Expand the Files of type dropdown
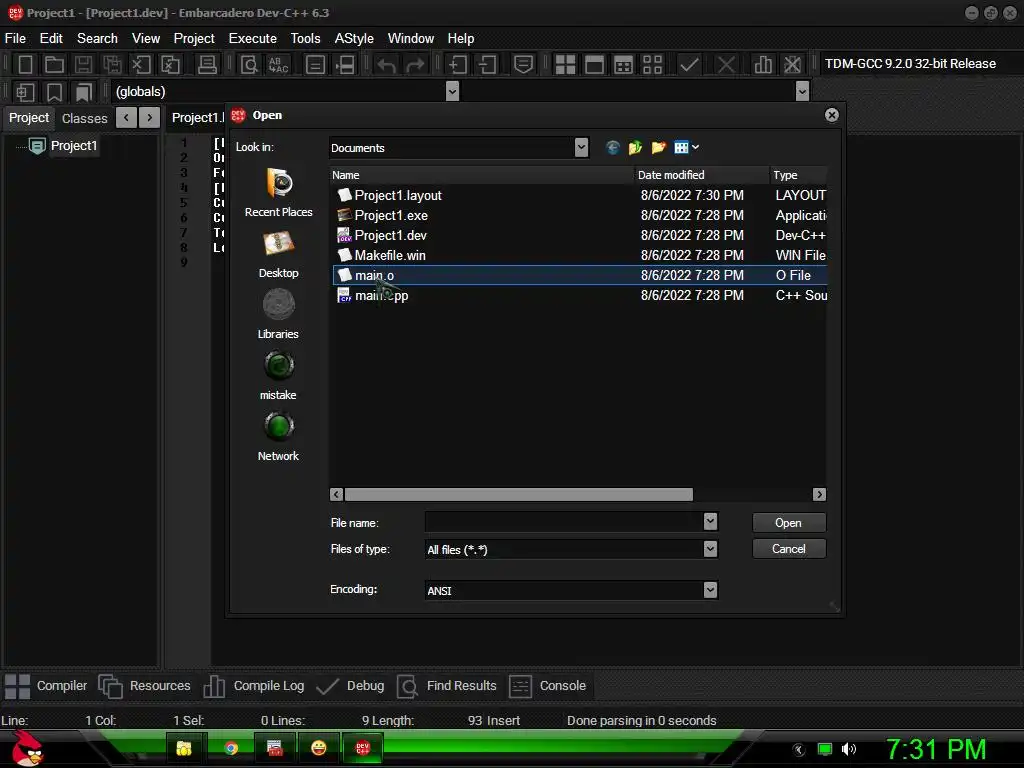Viewport: 1024px width, 768px height. (x=711, y=549)
